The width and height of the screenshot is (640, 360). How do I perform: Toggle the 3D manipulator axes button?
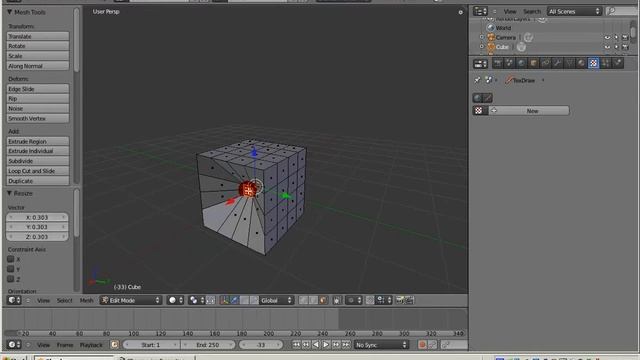click(x=224, y=300)
